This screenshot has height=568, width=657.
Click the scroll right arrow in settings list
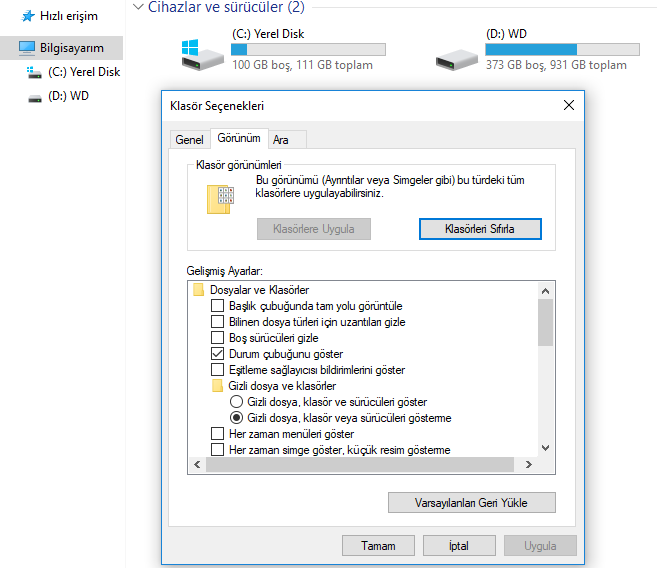529,465
